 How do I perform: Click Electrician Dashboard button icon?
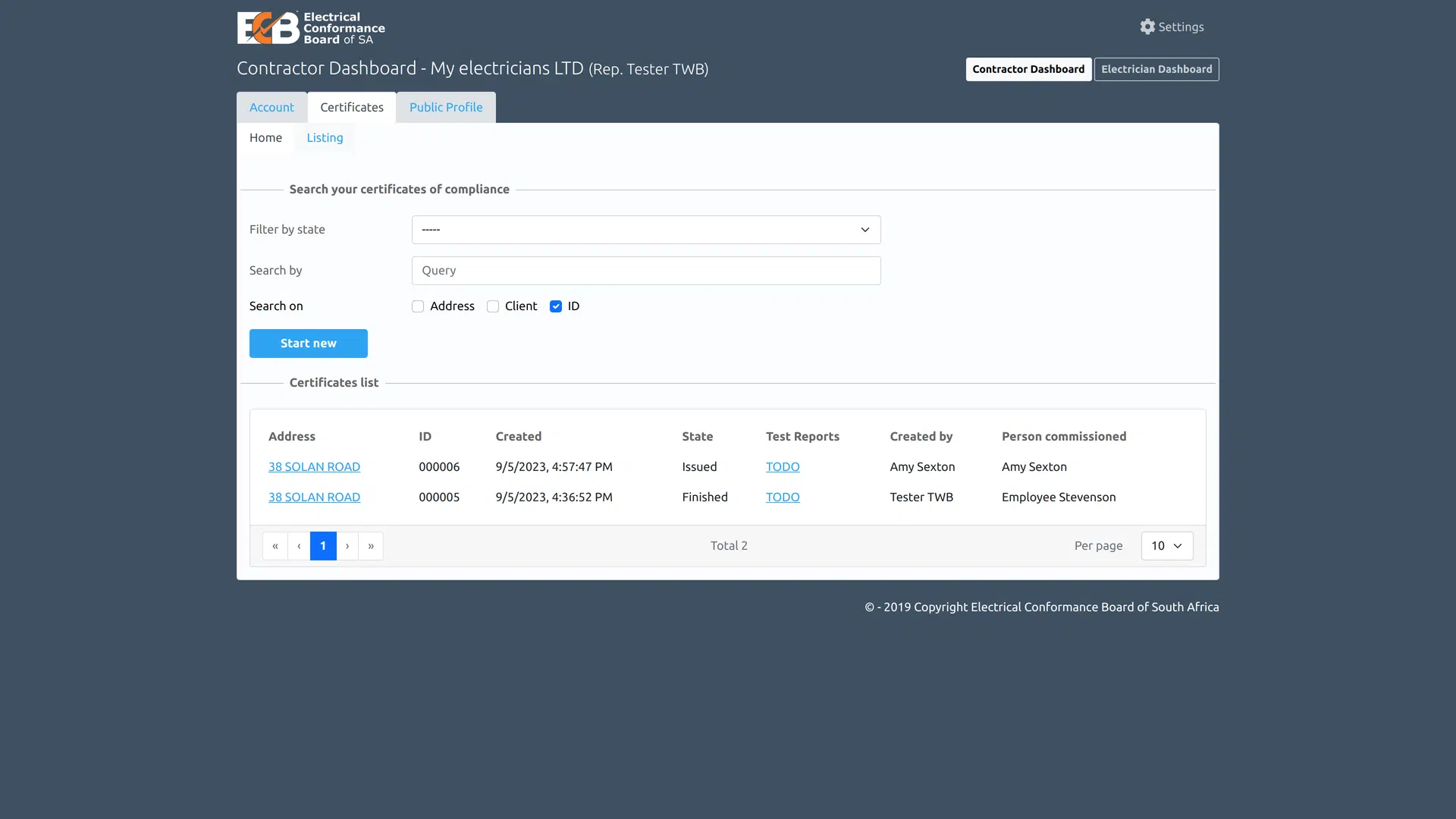(x=1156, y=68)
